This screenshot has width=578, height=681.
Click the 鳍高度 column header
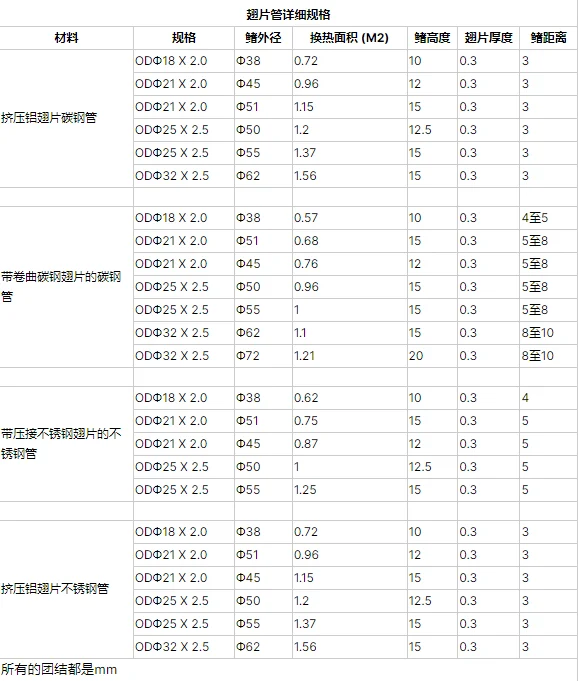point(432,38)
